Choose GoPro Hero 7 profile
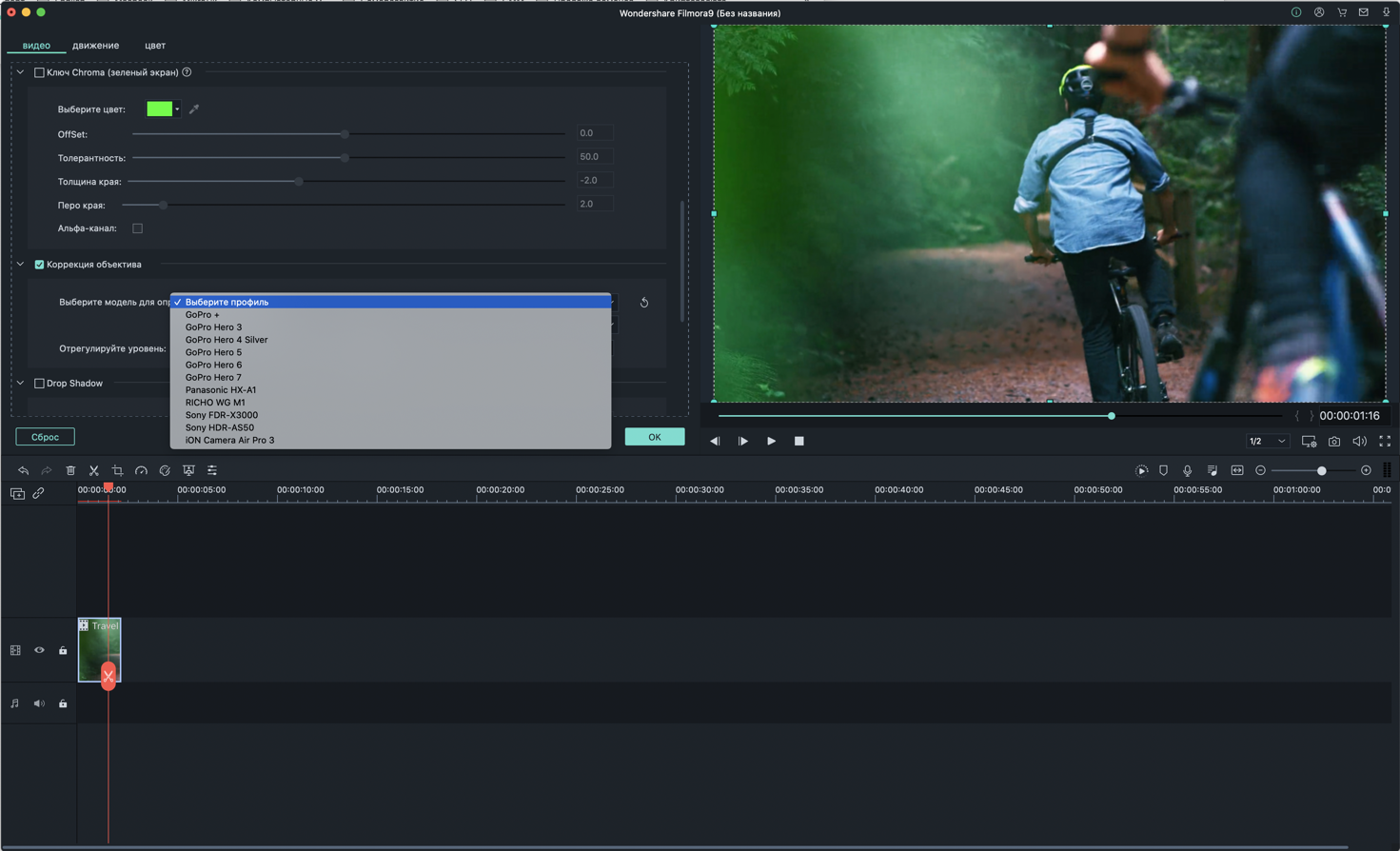1400x851 pixels. (x=390, y=378)
